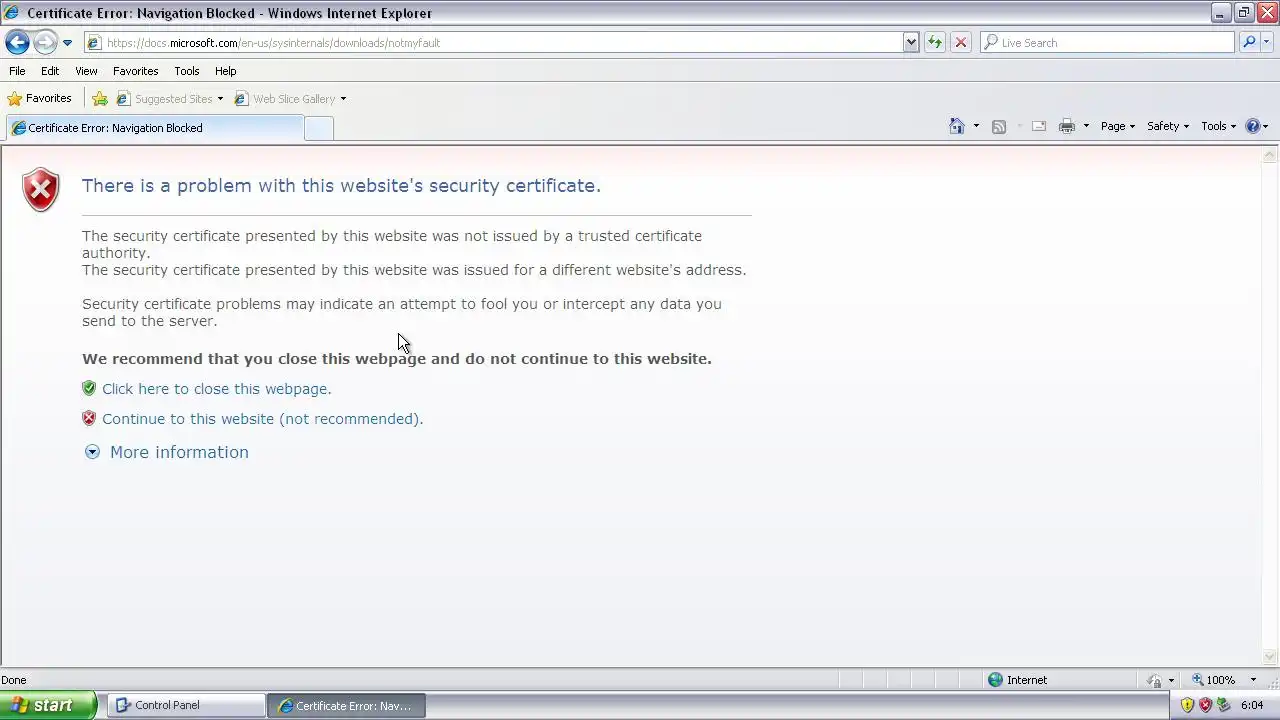Click Continue to this website link
Screen dimensions: 1280x720
[262, 419]
